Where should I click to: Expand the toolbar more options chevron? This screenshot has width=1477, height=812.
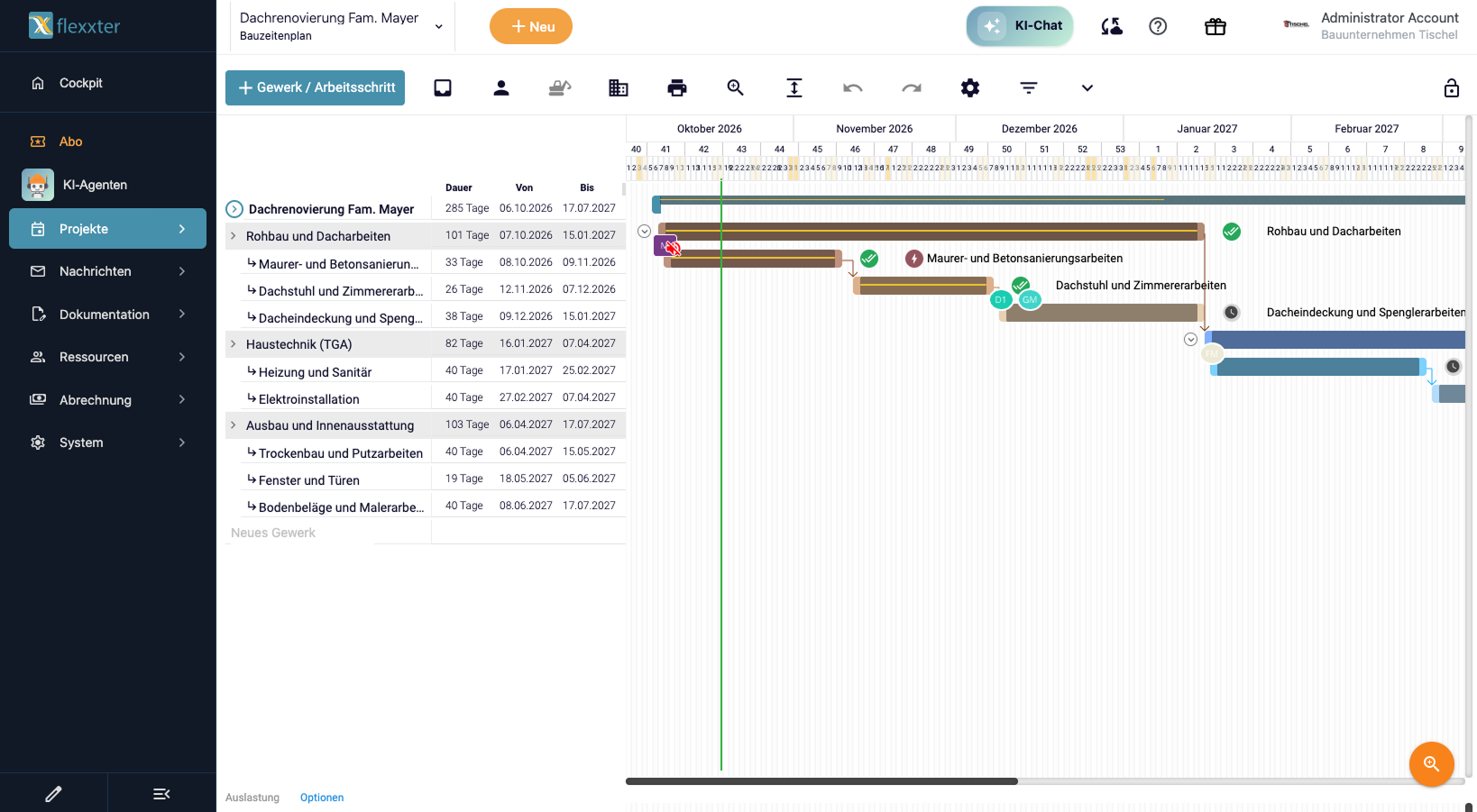click(x=1087, y=87)
